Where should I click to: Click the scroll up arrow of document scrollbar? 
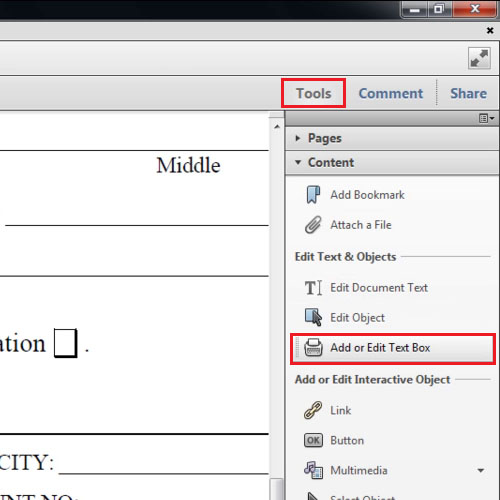click(277, 127)
